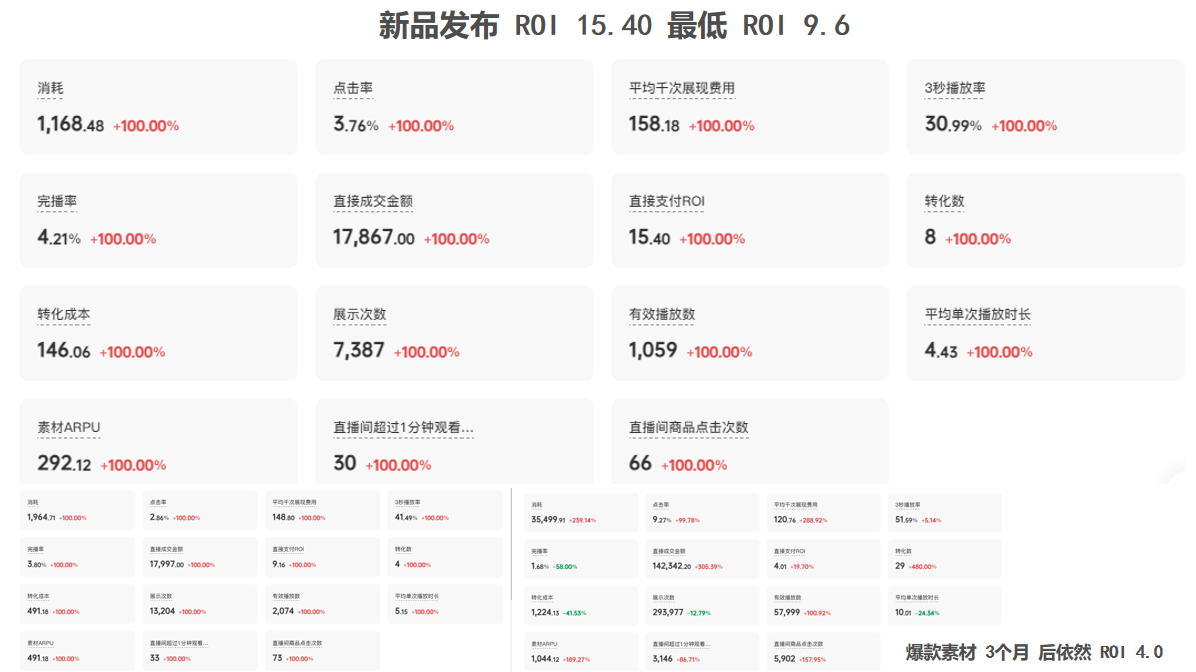Select the 消耗 value 35,499.91
The width and height of the screenshot is (1196, 672).
548,519
